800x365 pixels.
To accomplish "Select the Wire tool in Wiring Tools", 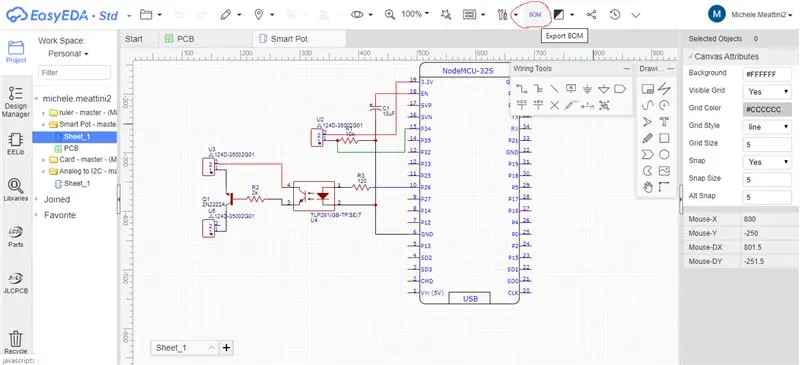I will pyautogui.click(x=521, y=89).
